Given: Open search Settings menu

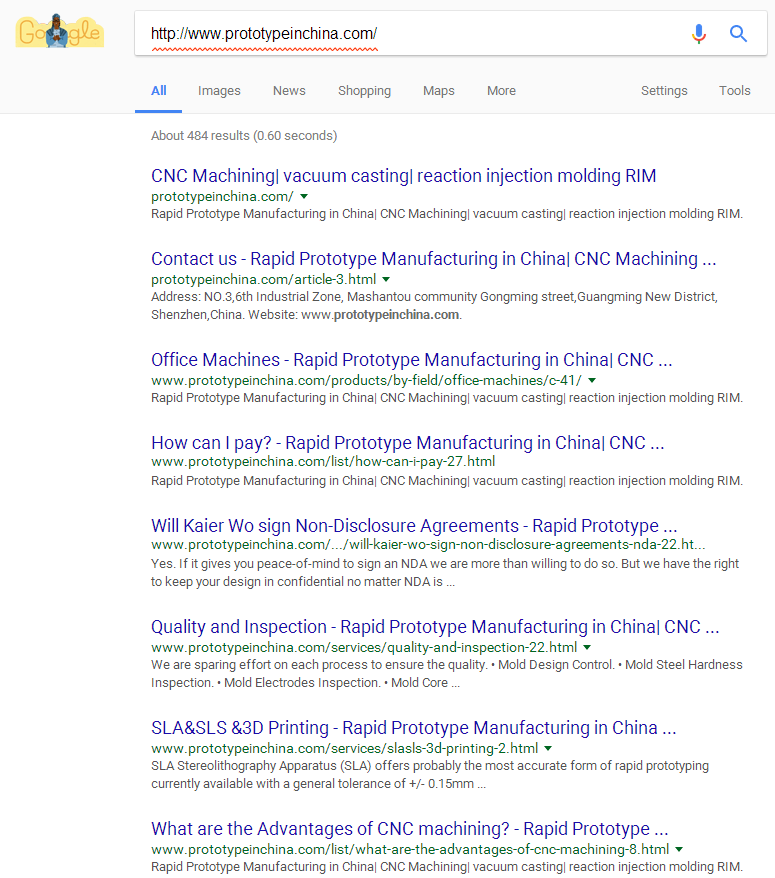Looking at the screenshot, I should 664,91.
